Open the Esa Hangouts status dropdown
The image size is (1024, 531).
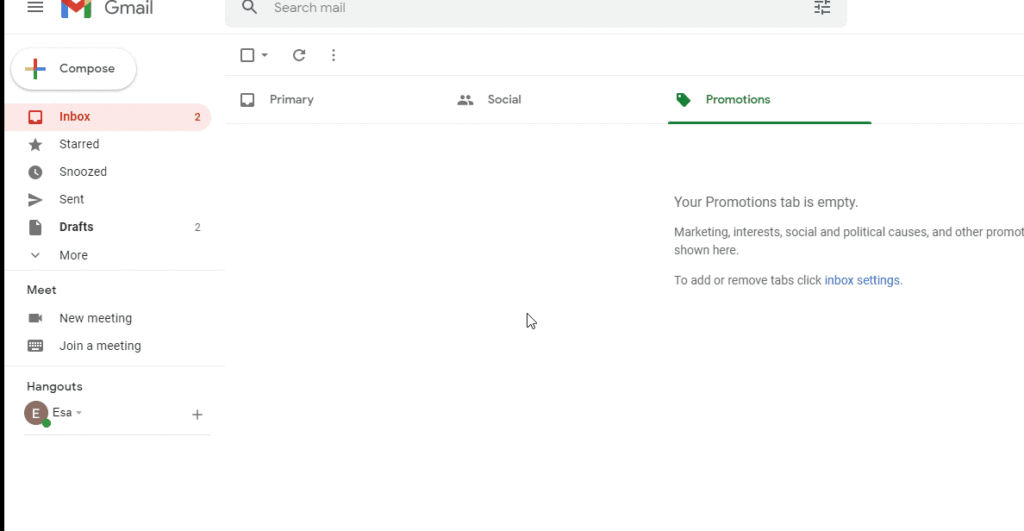pos(79,413)
